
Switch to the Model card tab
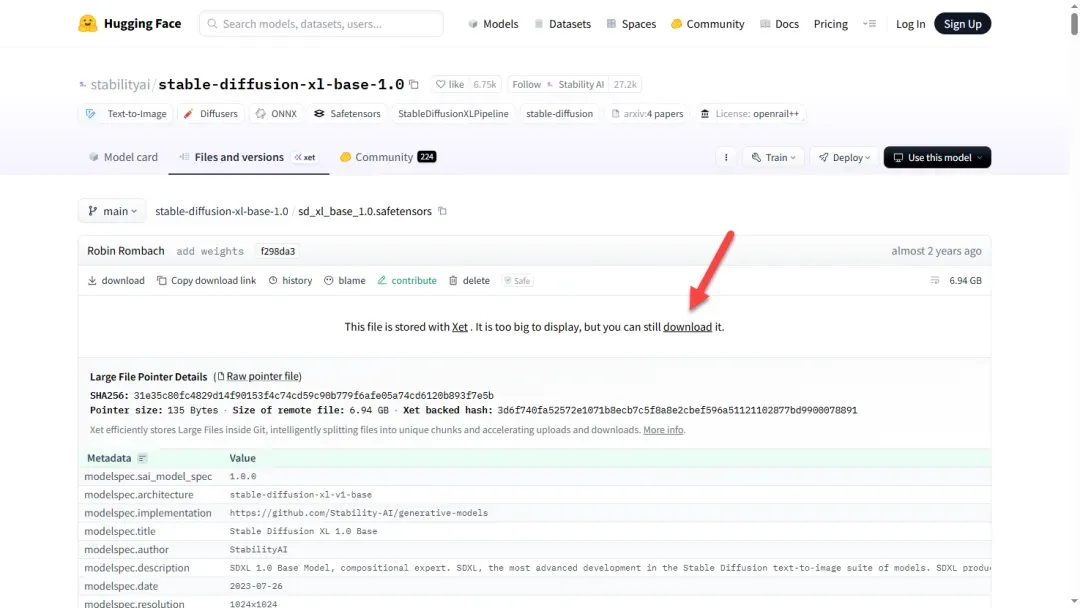click(x=123, y=157)
